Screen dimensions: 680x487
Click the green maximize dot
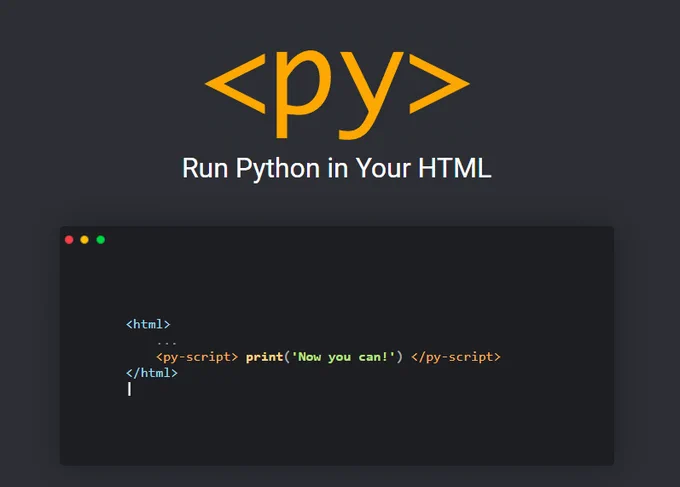(101, 240)
